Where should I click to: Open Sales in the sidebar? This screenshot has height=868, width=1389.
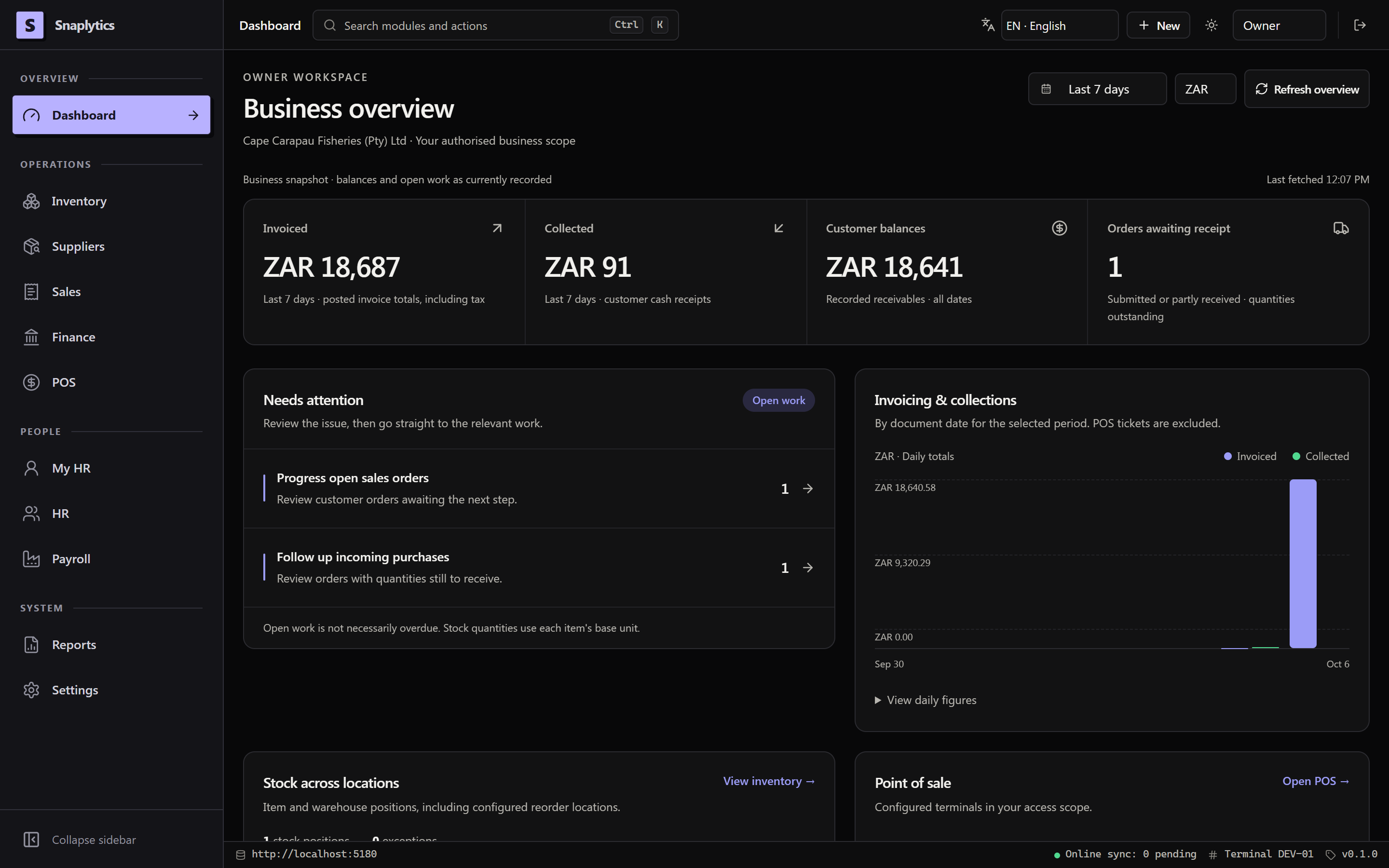111,292
